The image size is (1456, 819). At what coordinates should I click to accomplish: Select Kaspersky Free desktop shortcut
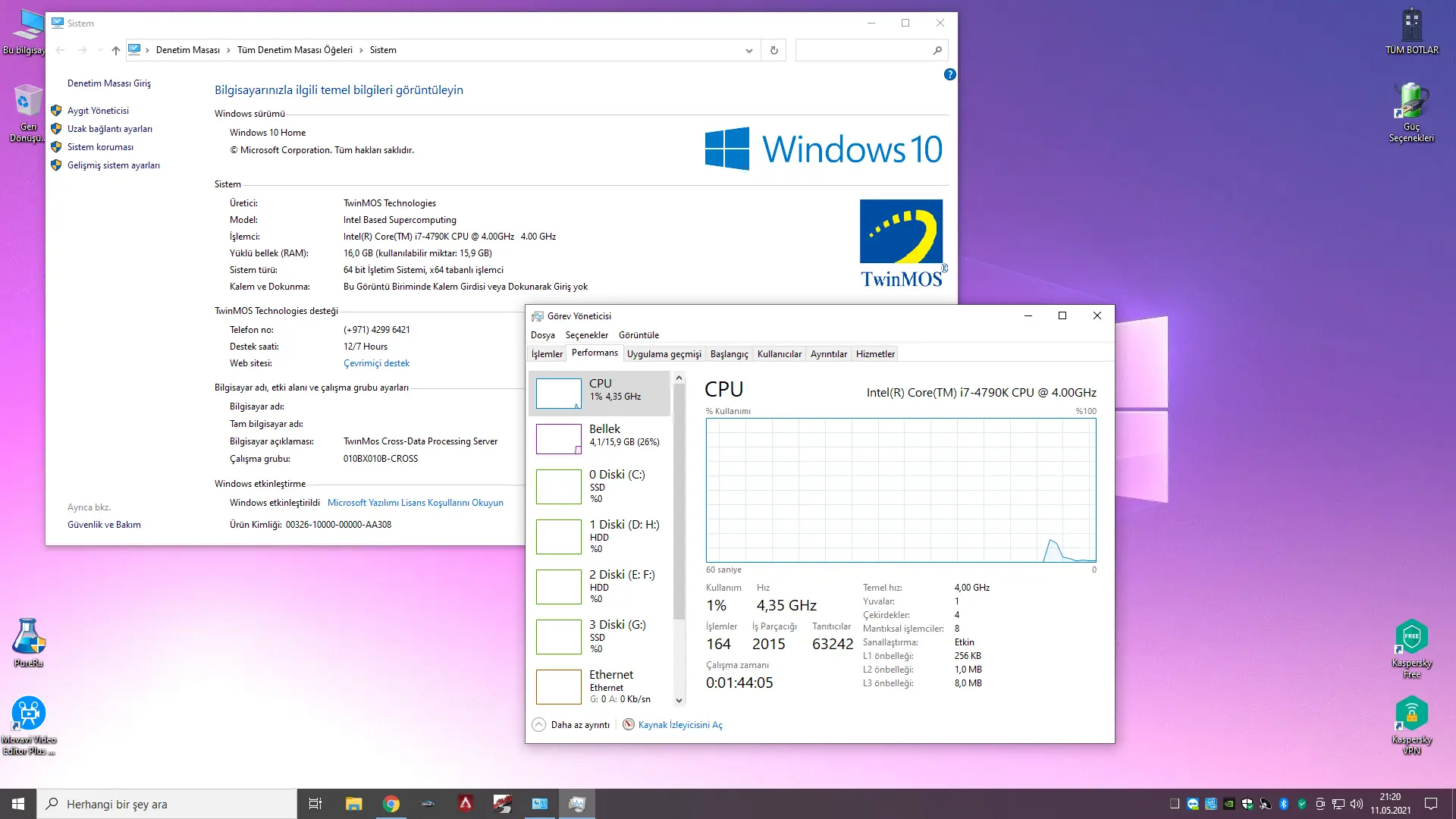tap(1411, 648)
